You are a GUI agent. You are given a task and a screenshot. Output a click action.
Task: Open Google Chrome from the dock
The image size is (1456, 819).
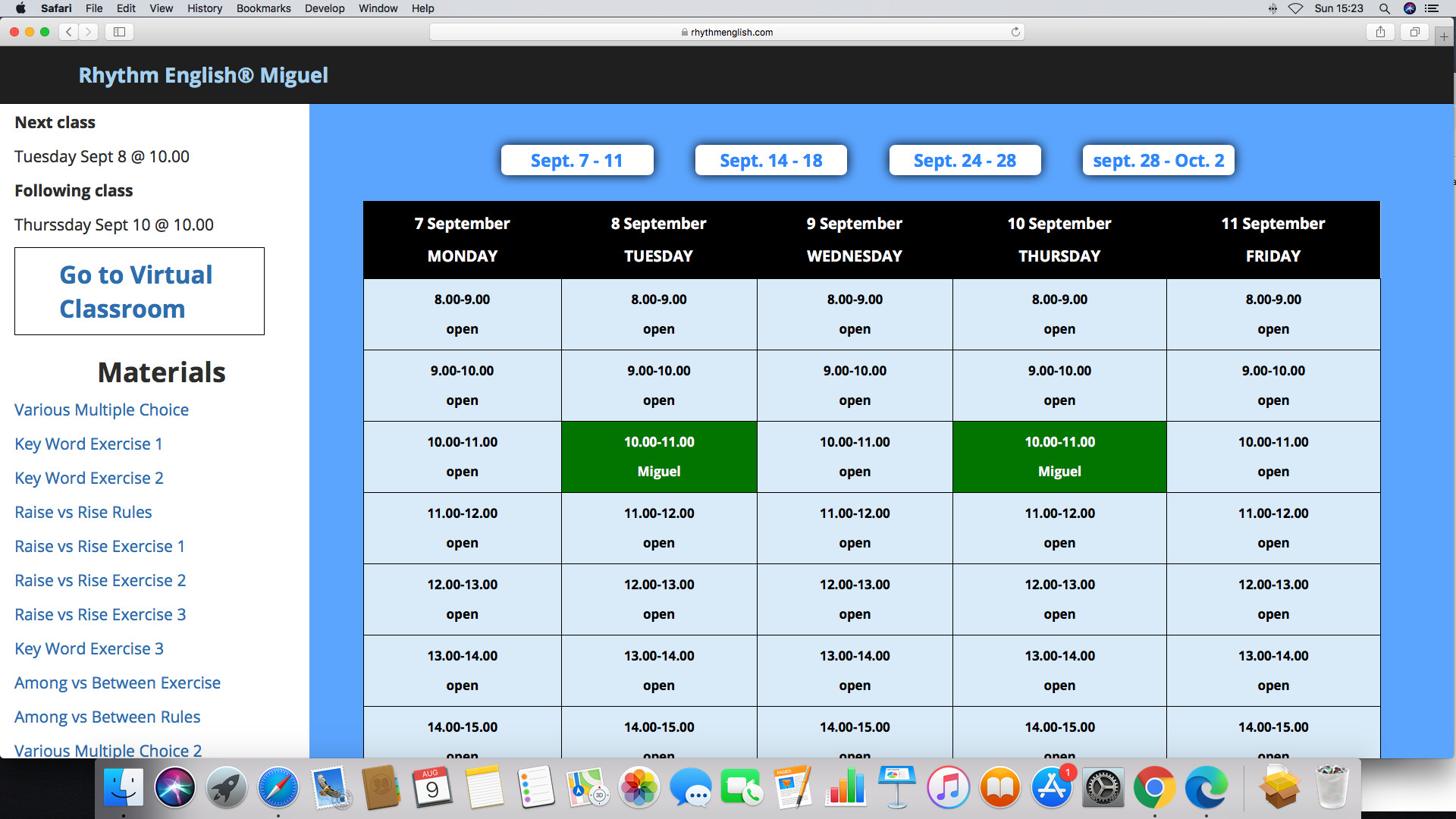coord(1154,787)
